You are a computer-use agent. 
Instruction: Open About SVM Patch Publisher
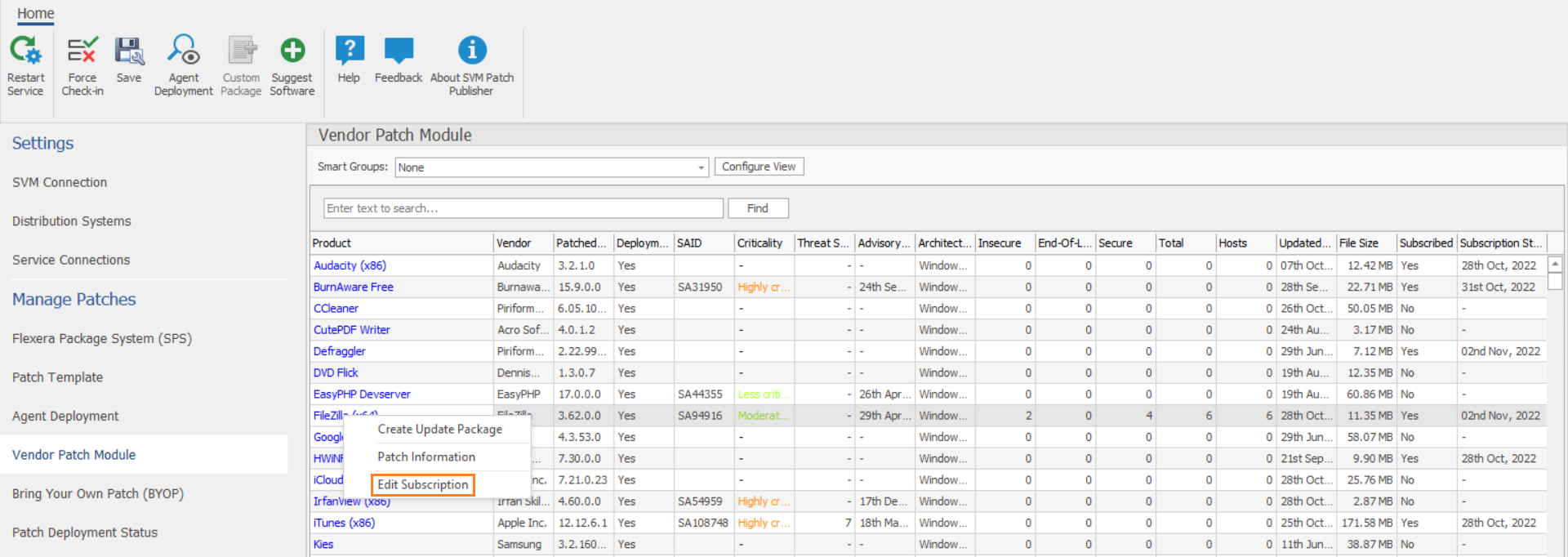tap(472, 65)
